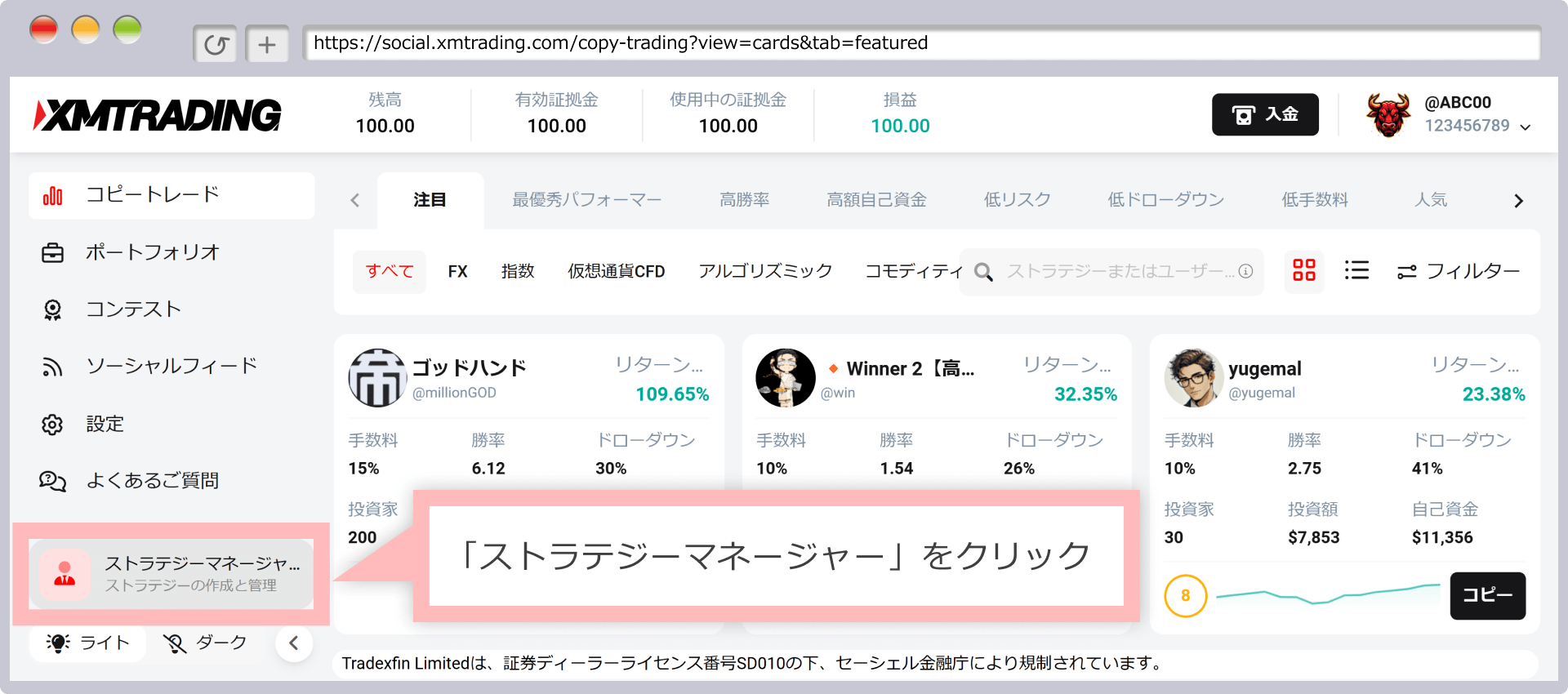Click the strategy search input field
This screenshot has height=694, width=1568.
click(x=1115, y=272)
